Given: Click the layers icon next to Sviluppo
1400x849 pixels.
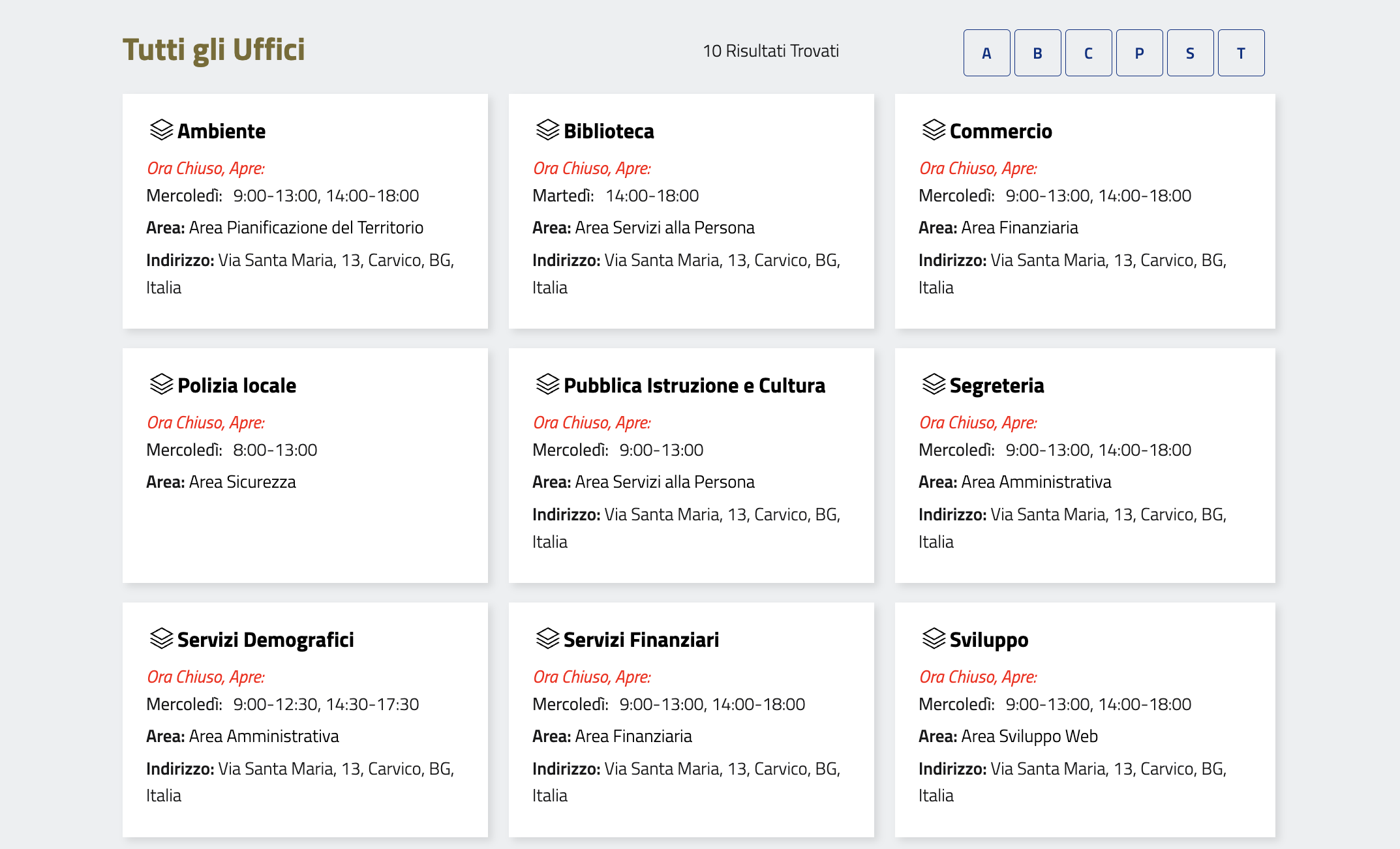Looking at the screenshot, I should (x=934, y=638).
